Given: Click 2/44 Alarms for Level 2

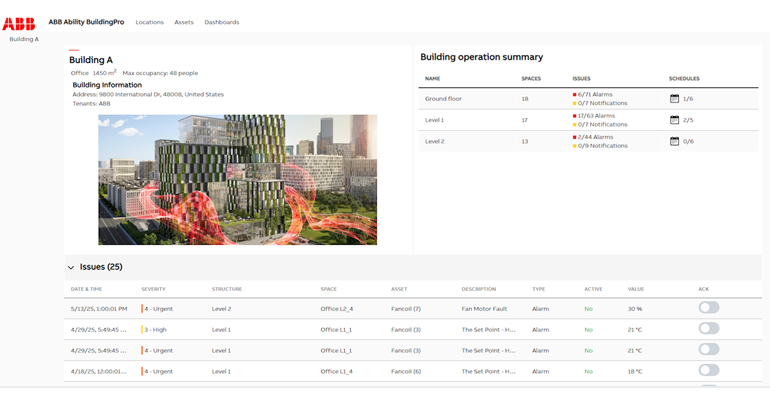Looking at the screenshot, I should (596, 137).
